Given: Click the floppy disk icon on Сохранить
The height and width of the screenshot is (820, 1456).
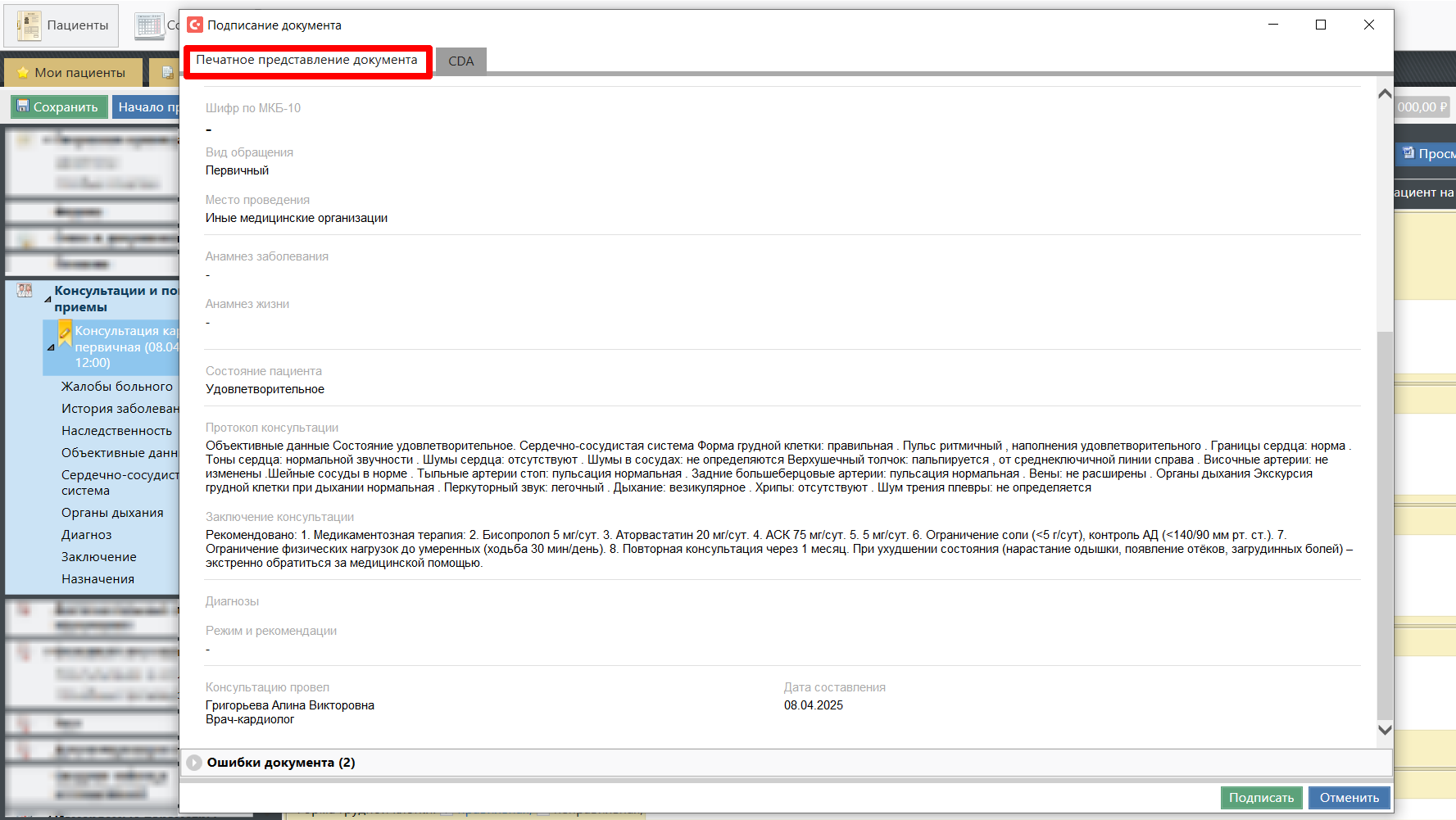Looking at the screenshot, I should (23, 106).
